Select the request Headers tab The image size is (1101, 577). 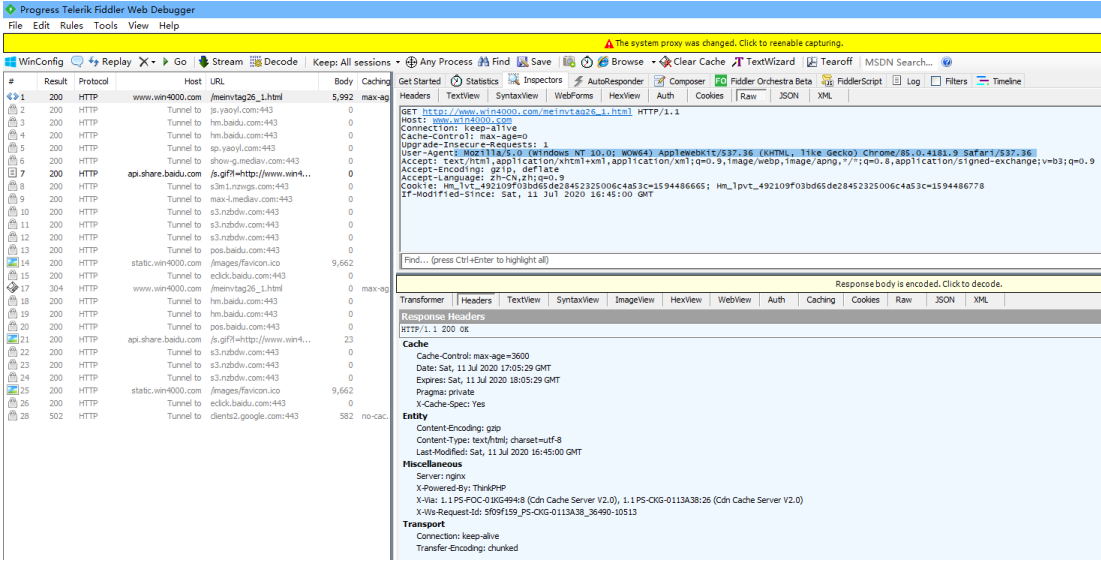415,96
